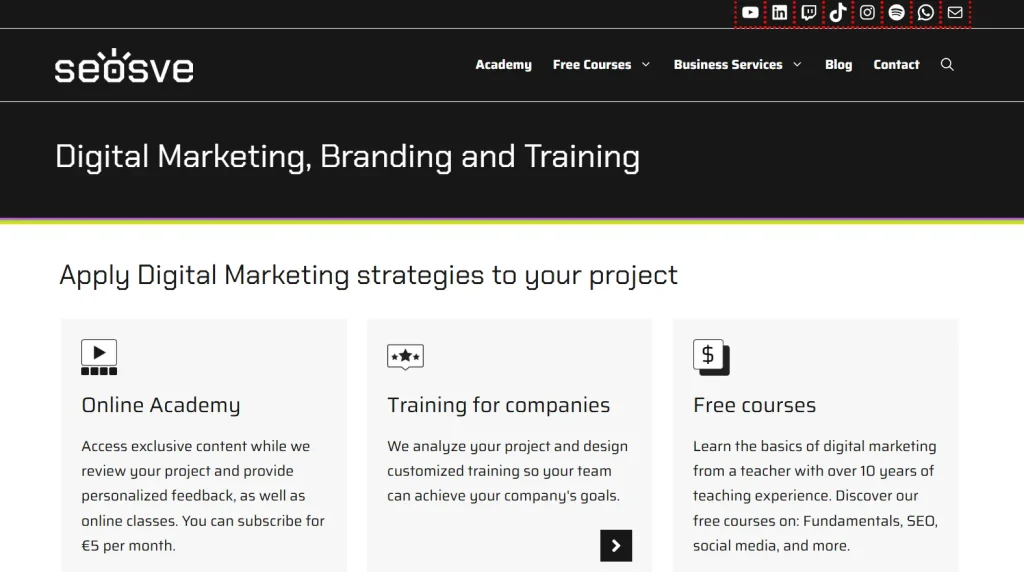This screenshot has height=572, width=1024.
Task: Open the Blog menu item
Action: coord(839,65)
